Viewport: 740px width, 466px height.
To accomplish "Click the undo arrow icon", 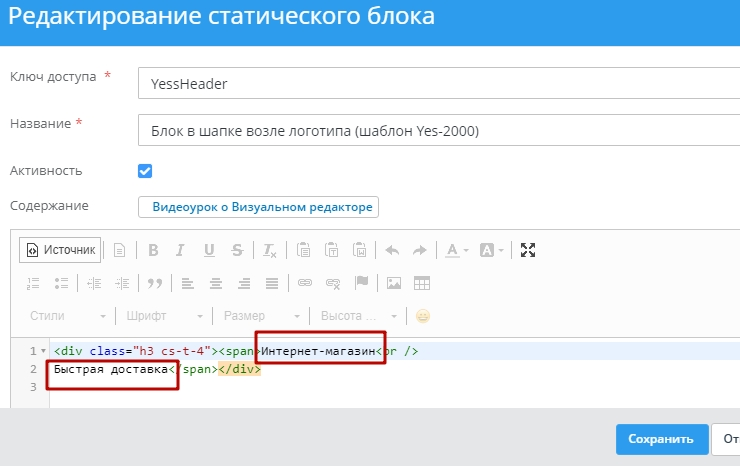I will [392, 250].
